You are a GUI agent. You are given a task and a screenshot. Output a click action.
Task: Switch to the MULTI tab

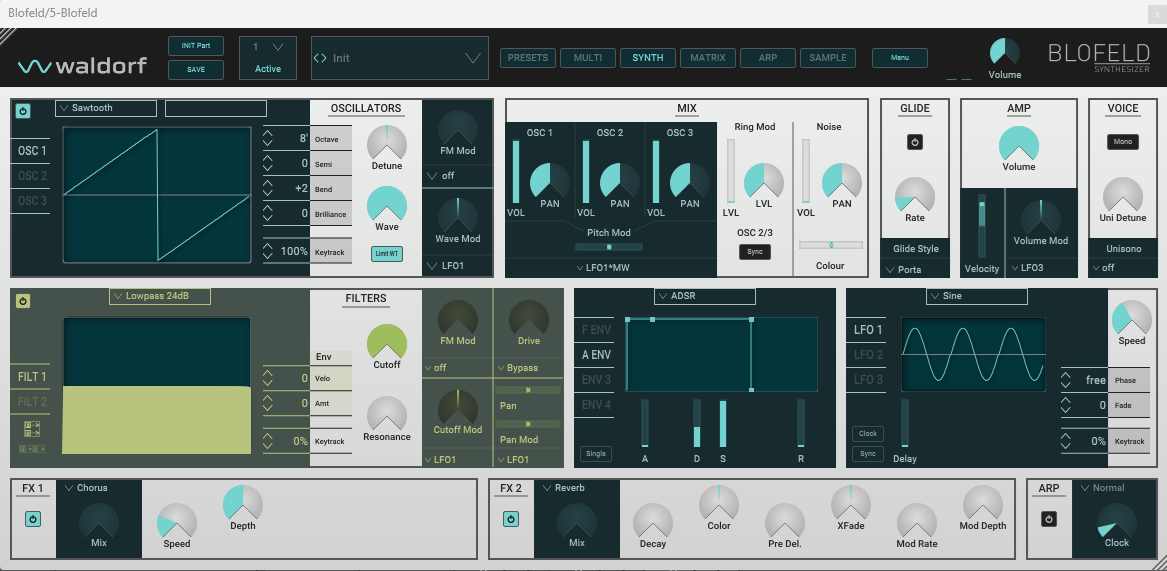tap(588, 58)
